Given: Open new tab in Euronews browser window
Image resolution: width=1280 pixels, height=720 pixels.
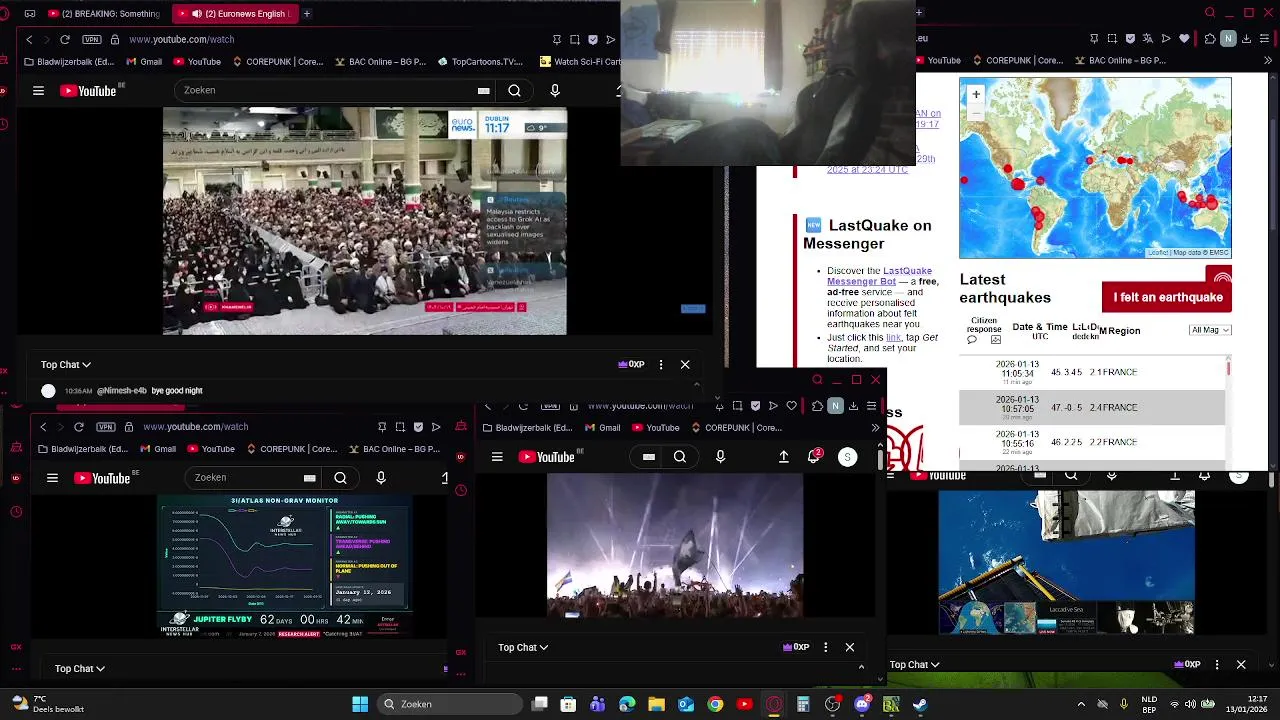Looking at the screenshot, I should pos(306,14).
